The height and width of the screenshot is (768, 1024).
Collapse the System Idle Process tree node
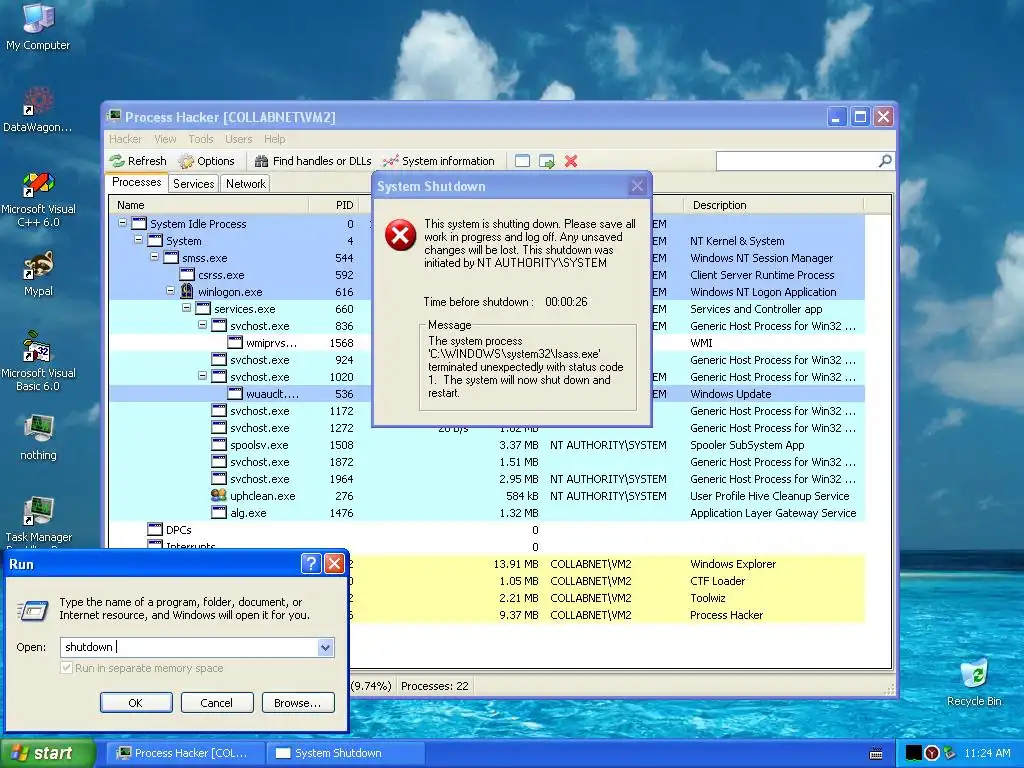click(122, 223)
